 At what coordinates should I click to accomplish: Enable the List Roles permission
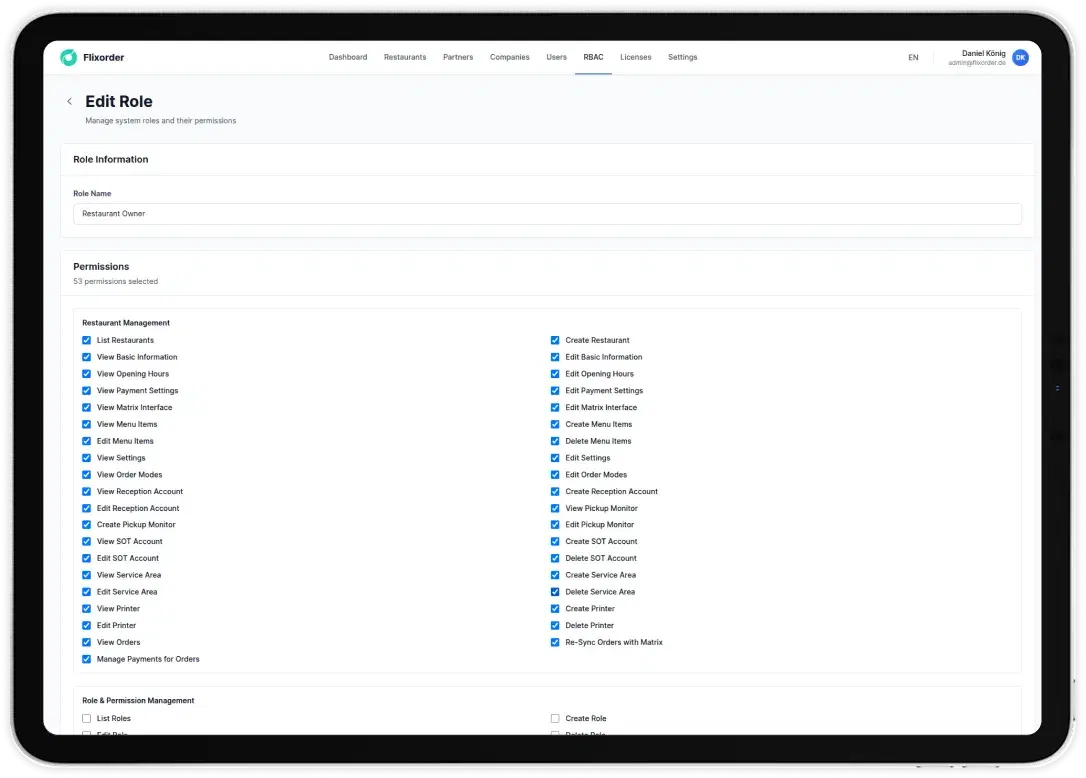pyautogui.click(x=87, y=718)
